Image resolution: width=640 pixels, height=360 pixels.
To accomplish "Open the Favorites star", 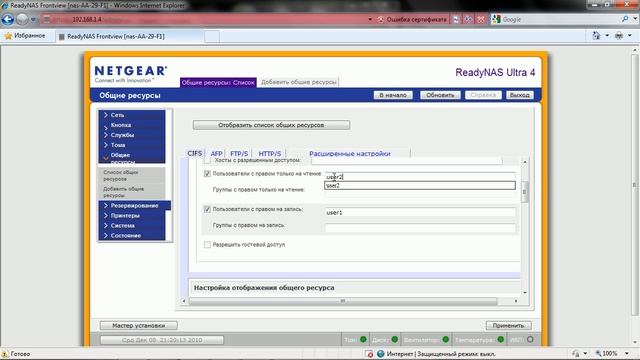I will pyautogui.click(x=8, y=36).
